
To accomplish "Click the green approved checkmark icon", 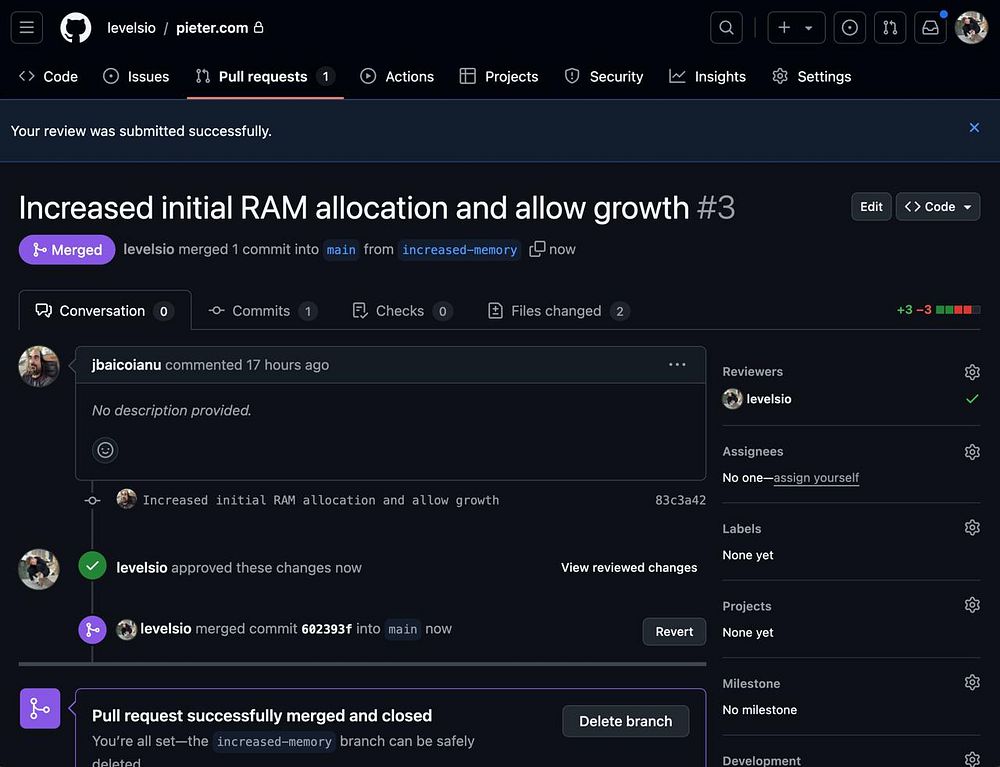I will pyautogui.click(x=92, y=566).
